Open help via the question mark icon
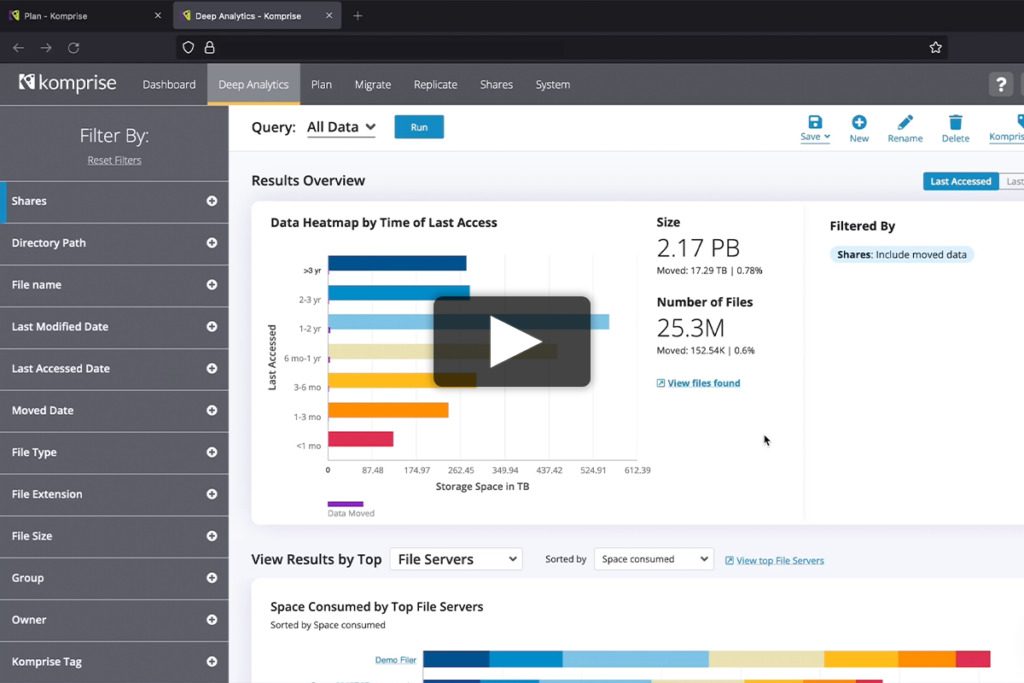 click(x=1000, y=84)
